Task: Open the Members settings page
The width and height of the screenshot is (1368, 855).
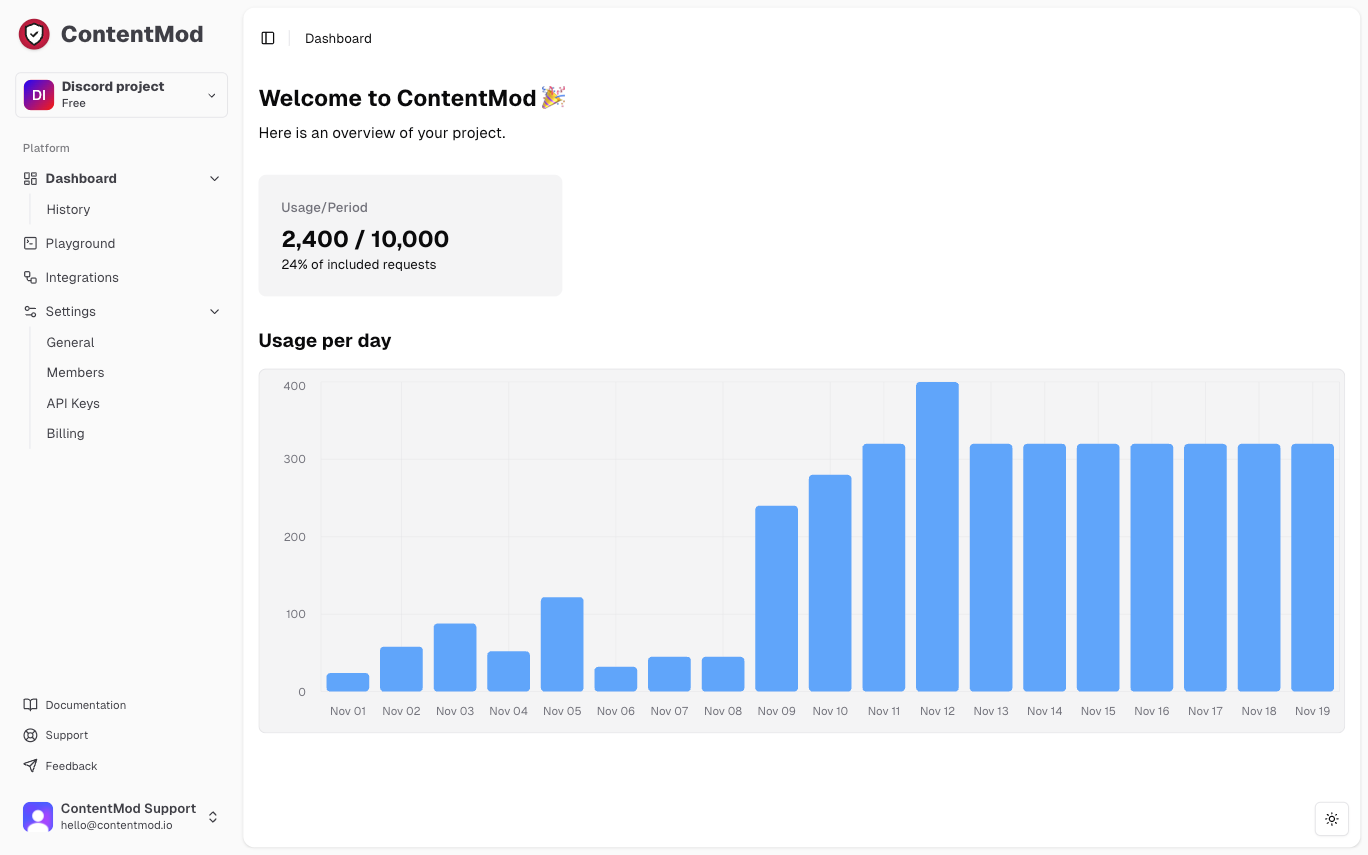Action: click(75, 372)
